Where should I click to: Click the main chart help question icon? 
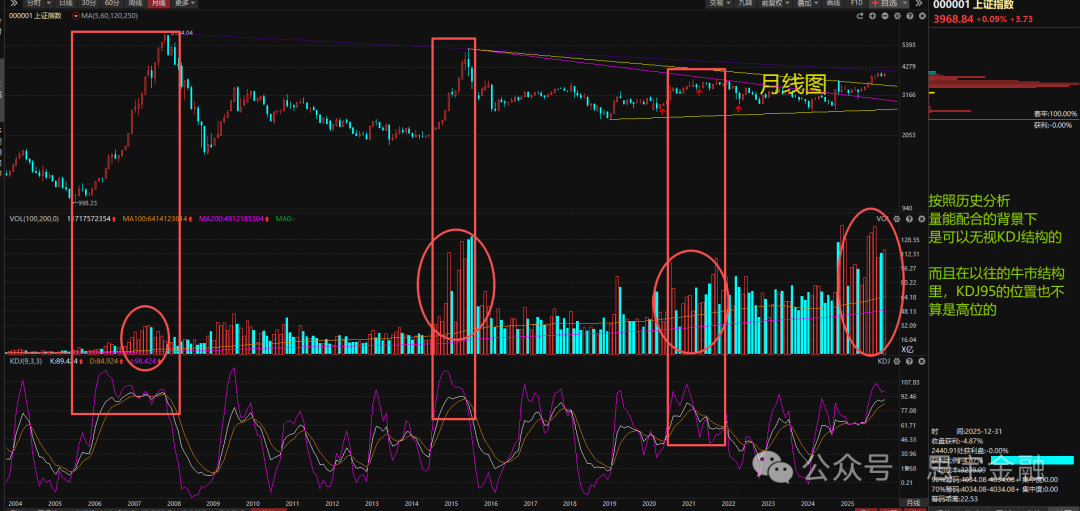point(910,16)
